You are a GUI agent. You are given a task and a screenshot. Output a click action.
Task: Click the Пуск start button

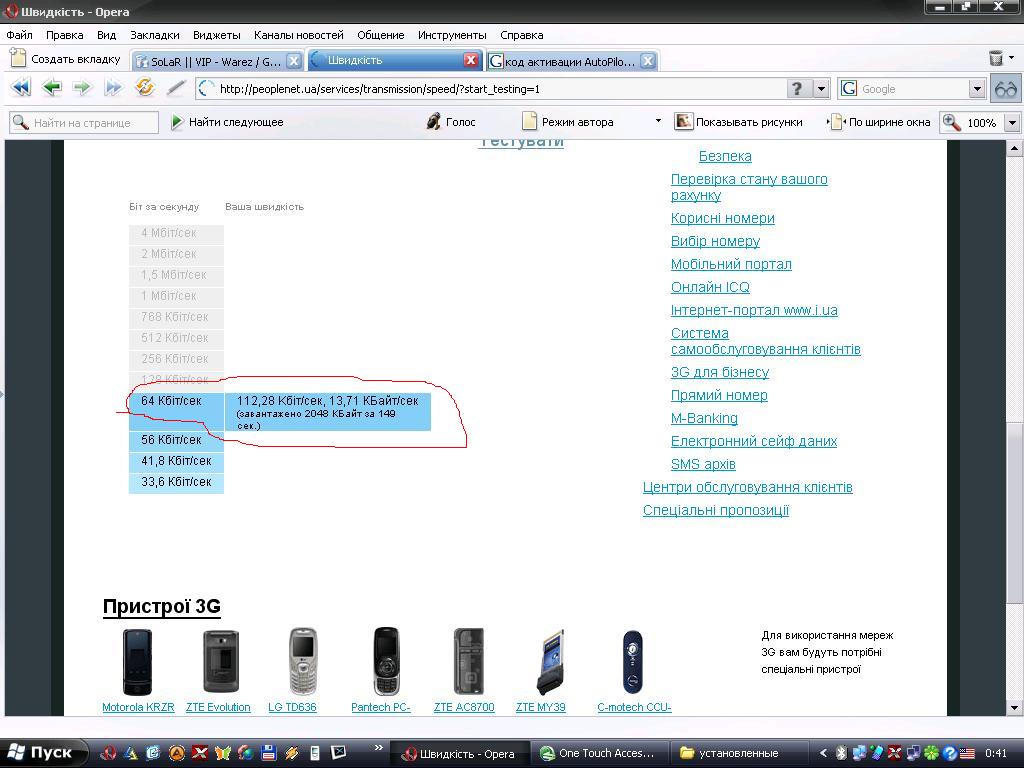pos(40,753)
